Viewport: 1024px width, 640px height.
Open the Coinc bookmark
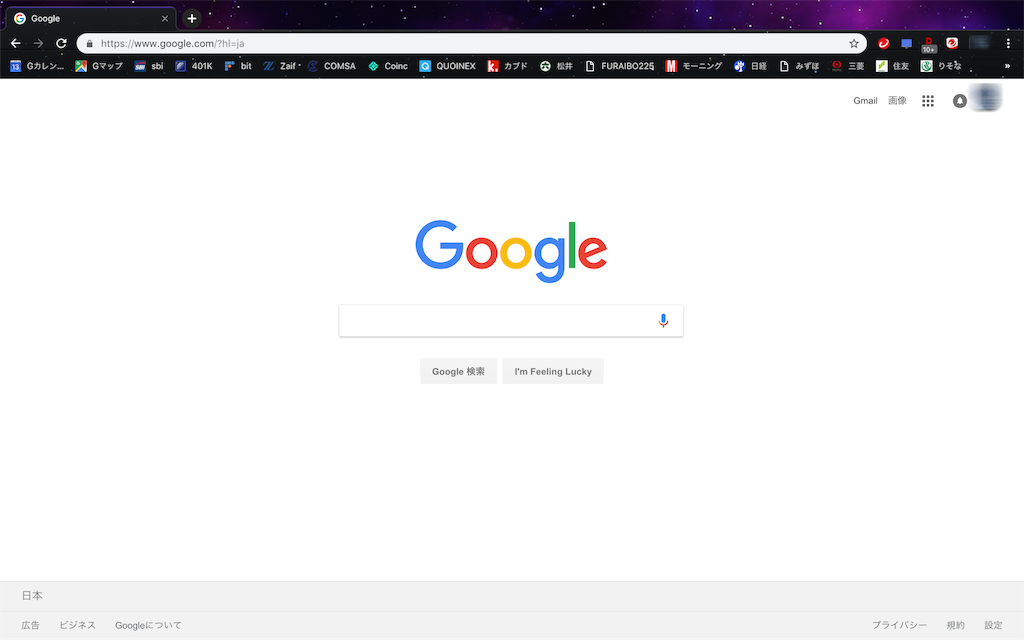388,66
